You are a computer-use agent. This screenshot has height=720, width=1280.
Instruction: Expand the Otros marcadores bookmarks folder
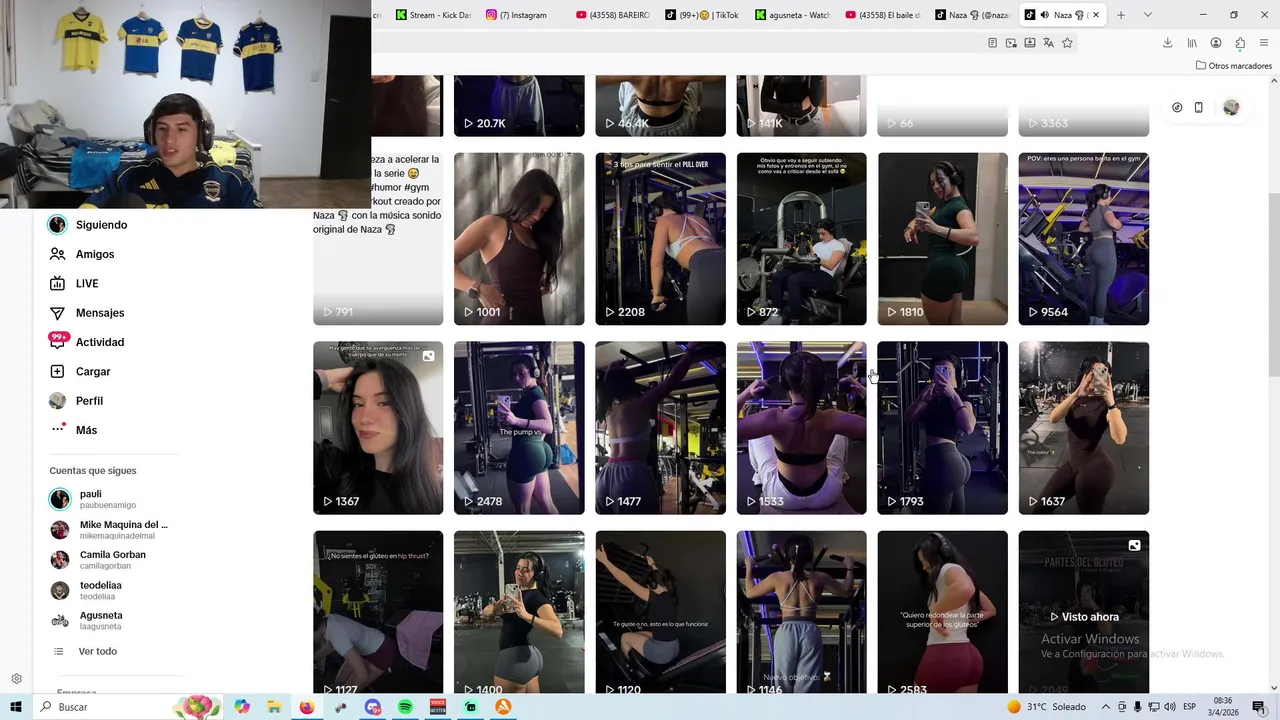pos(1233,66)
